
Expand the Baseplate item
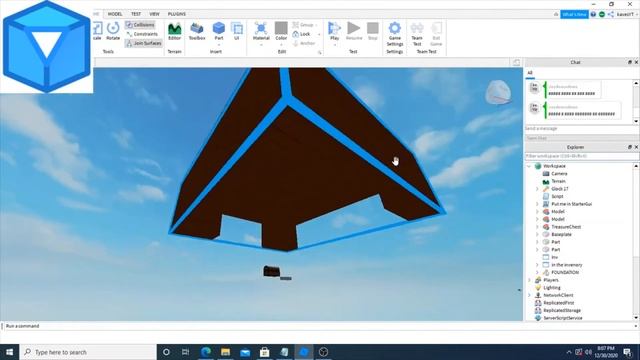click(537, 234)
